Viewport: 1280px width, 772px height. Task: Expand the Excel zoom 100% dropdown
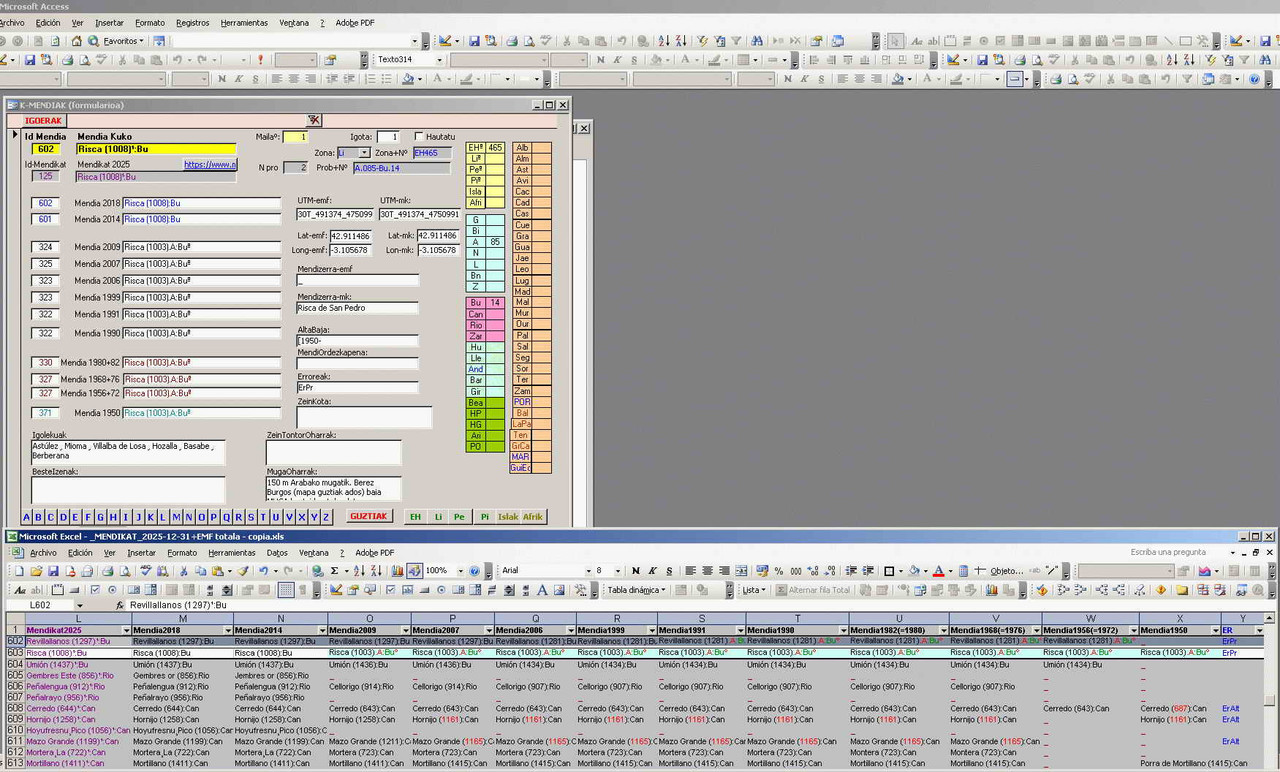coord(460,571)
